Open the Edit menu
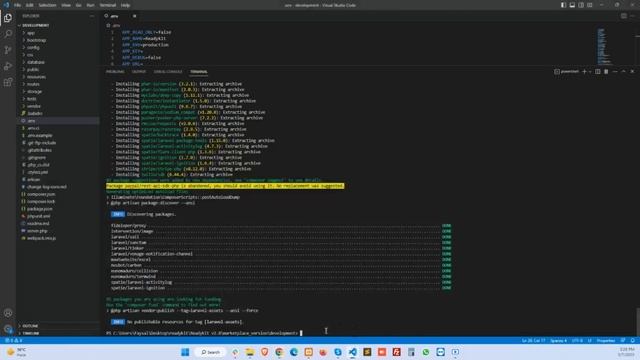The width and height of the screenshot is (640, 360). pyautogui.click(x=29, y=5)
